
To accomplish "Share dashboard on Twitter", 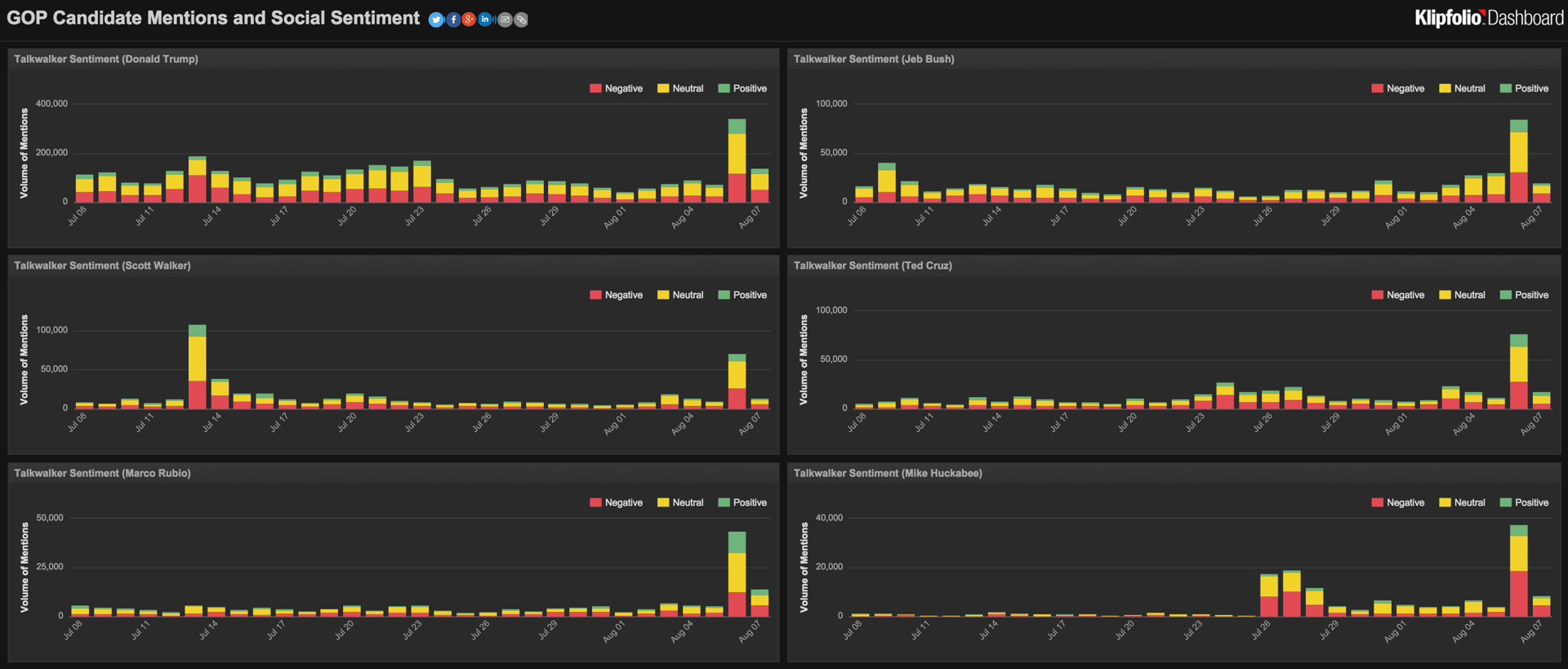I will [436, 20].
